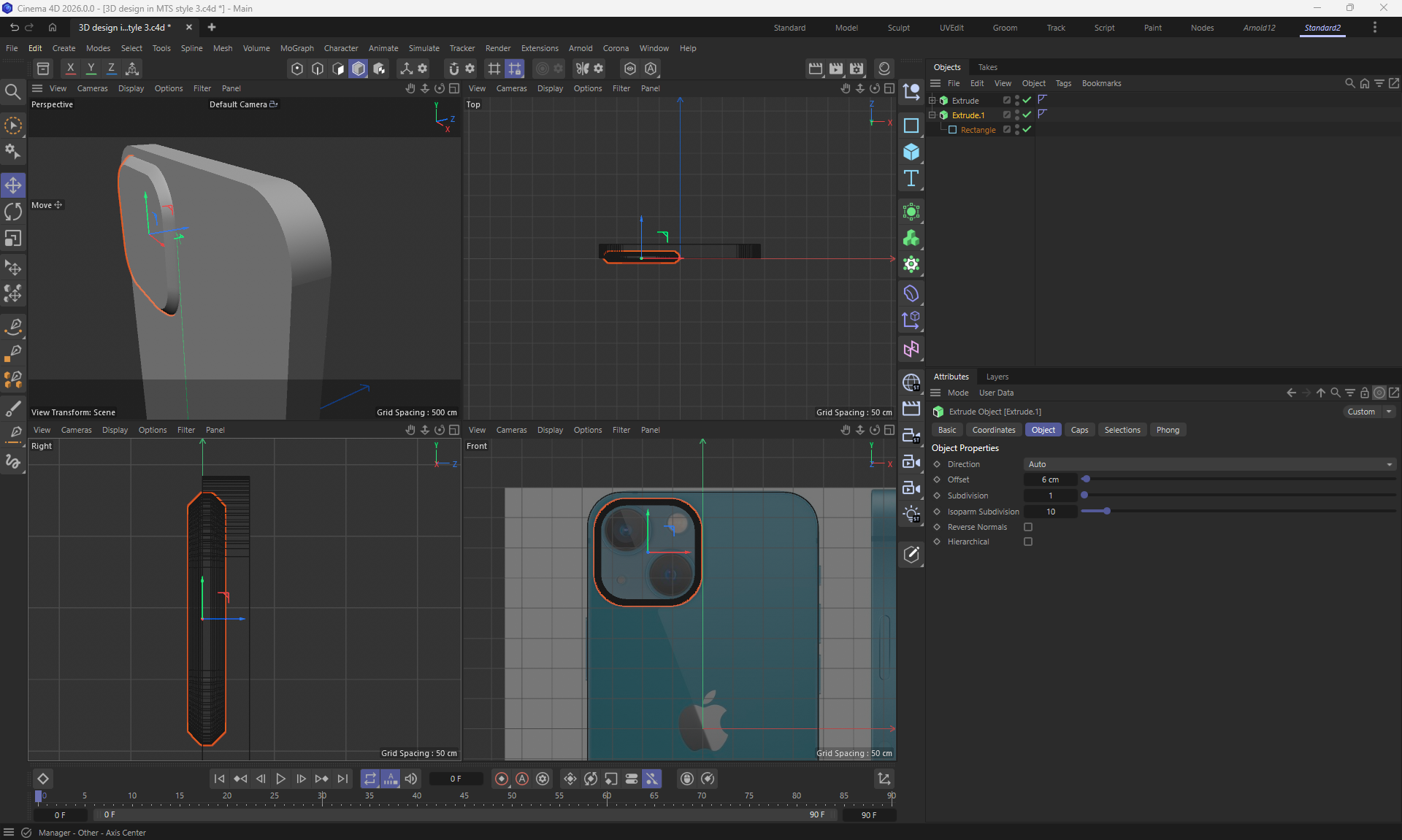1402x840 pixels.
Task: Select the Move tool in left toolbar
Action: pyautogui.click(x=13, y=185)
